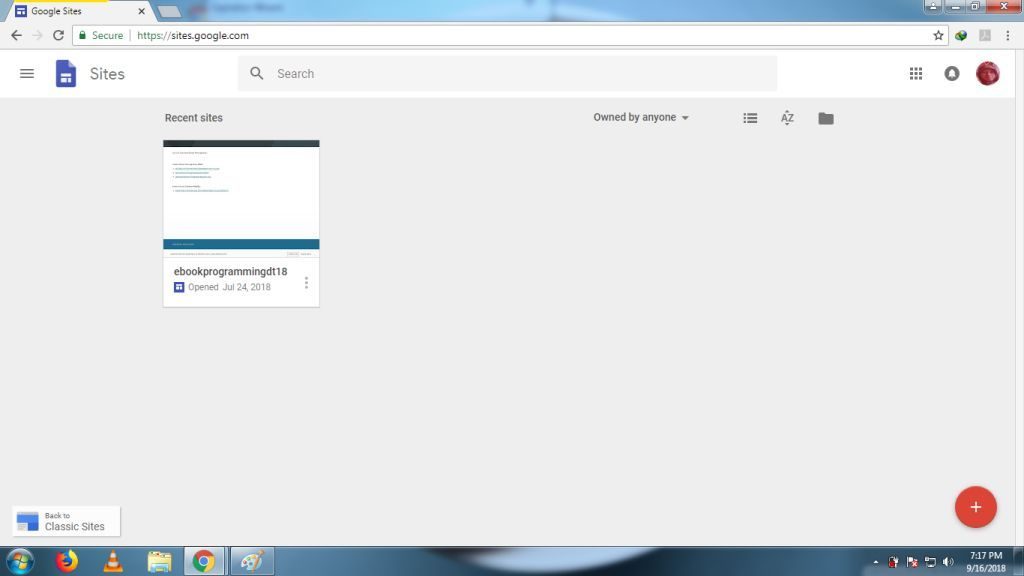Image resolution: width=1024 pixels, height=576 pixels.
Task: Go back to Classic Sites
Action: click(x=66, y=521)
